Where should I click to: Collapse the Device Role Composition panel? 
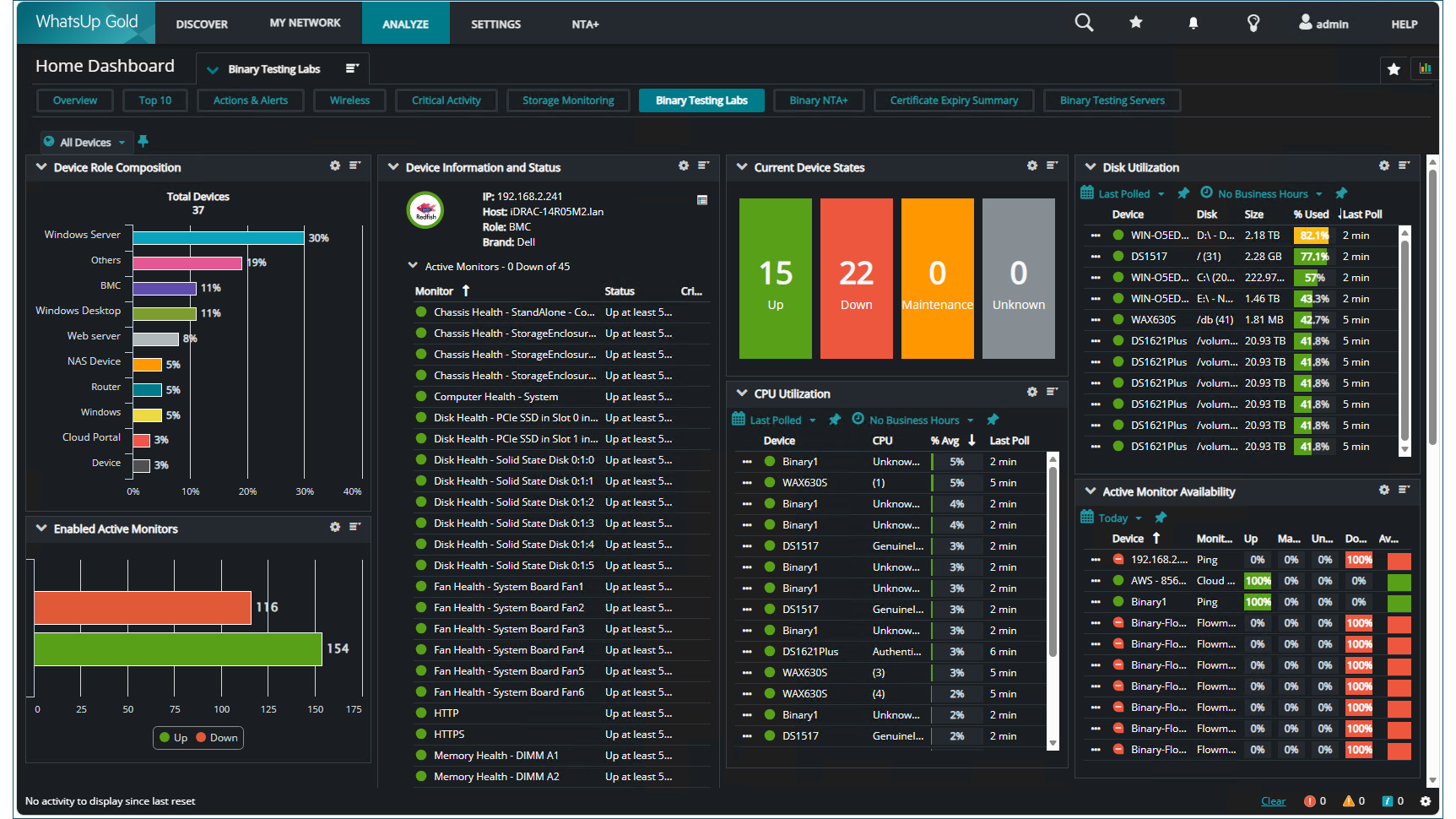coord(41,167)
